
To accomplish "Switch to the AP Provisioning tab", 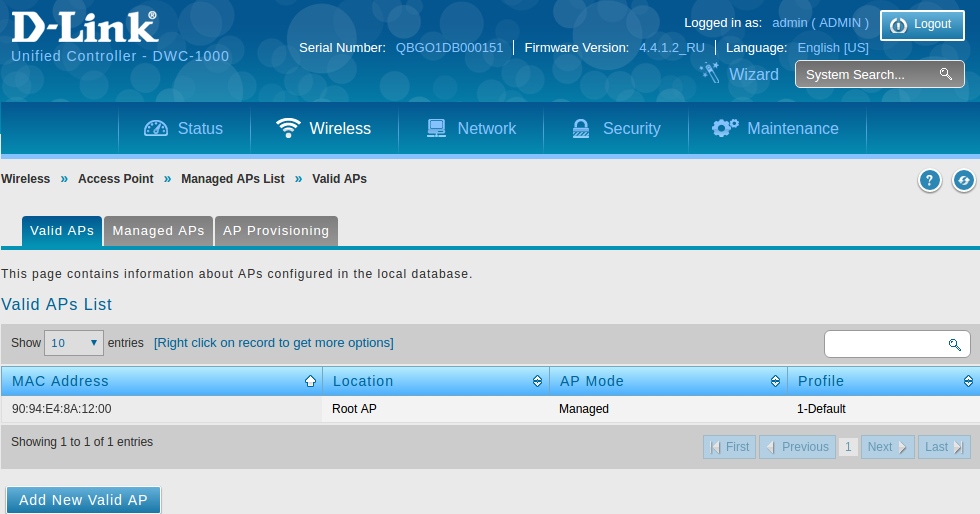I will coord(275,231).
